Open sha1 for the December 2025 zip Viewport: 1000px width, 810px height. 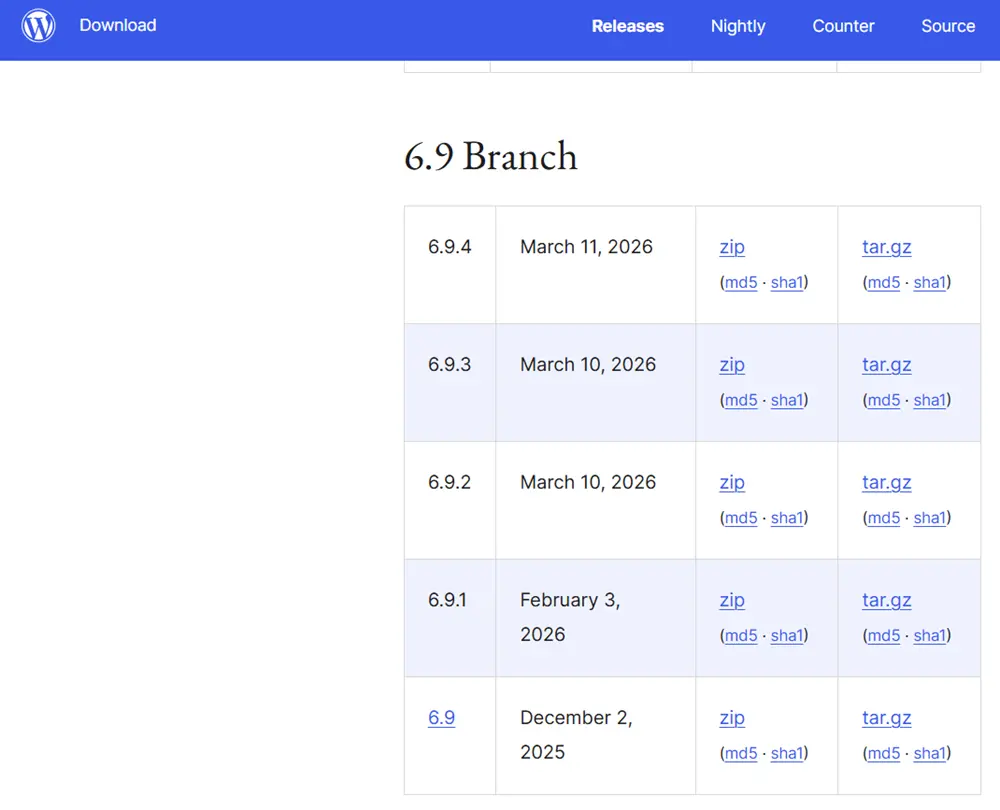[787, 754]
